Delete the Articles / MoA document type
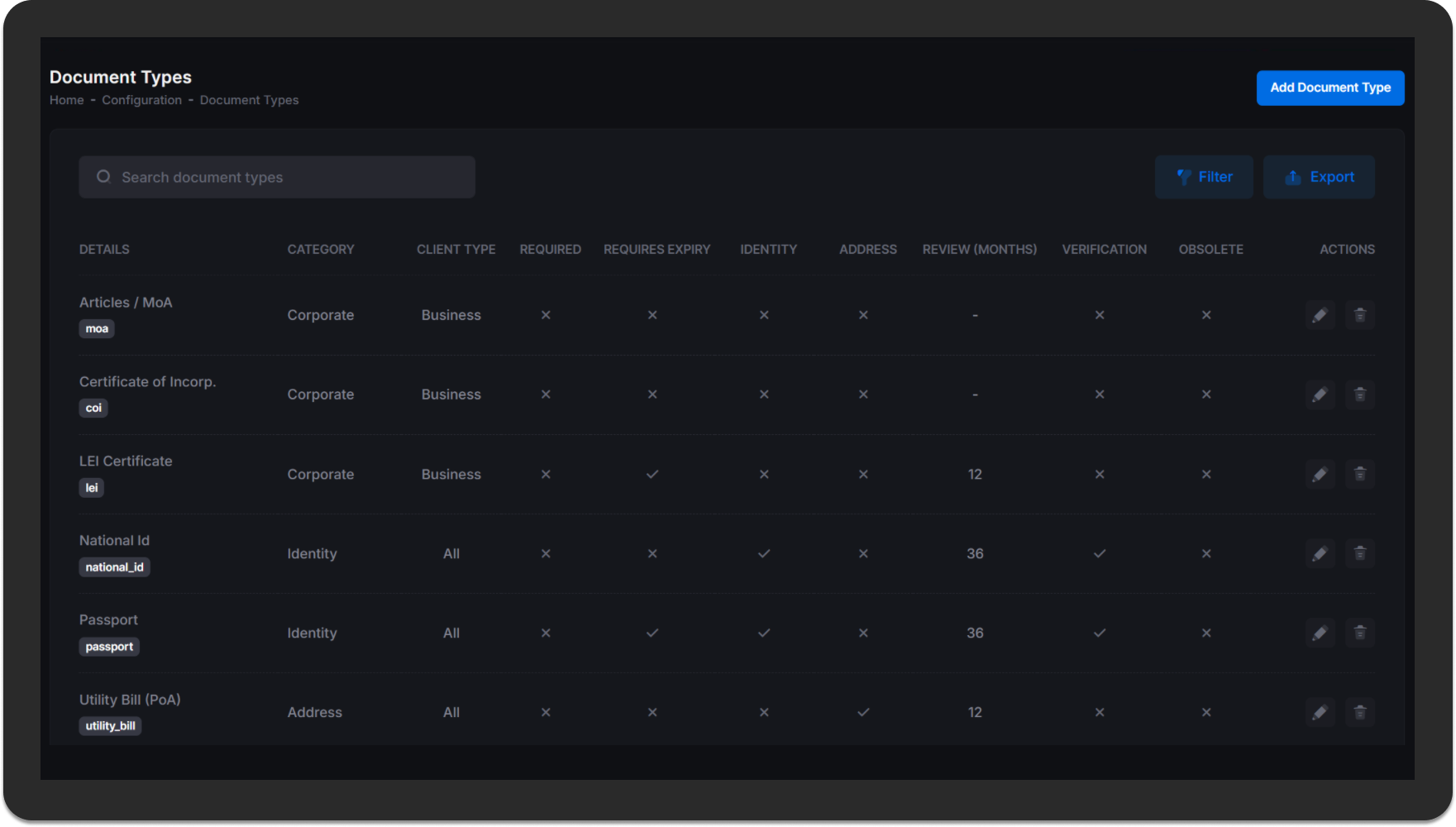This screenshot has height=827, width=1456. click(x=1359, y=315)
